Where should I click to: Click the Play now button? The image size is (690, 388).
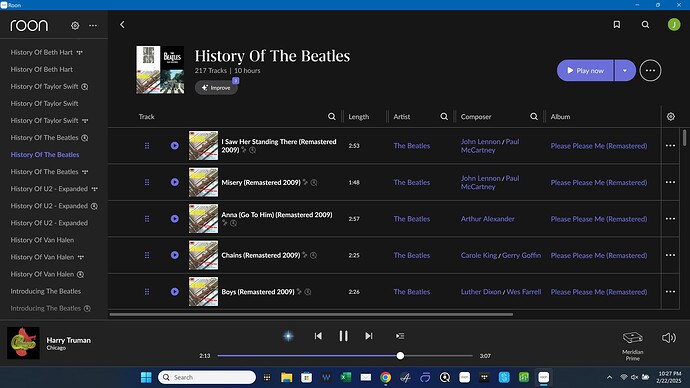click(585, 70)
